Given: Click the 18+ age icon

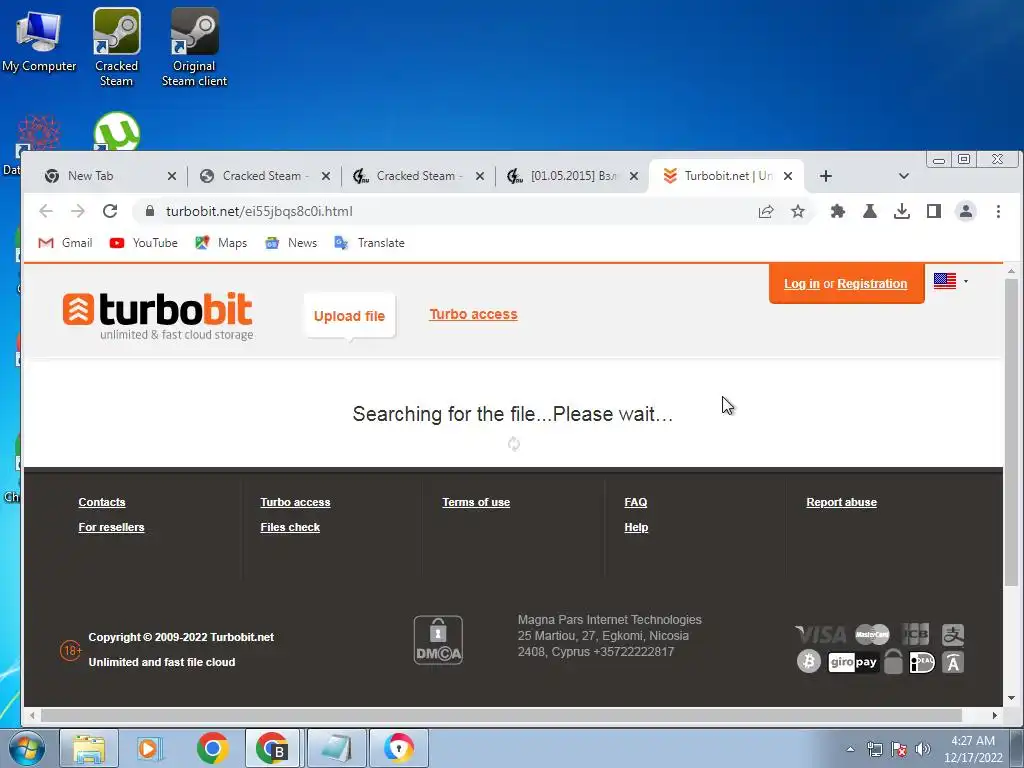Looking at the screenshot, I should (71, 650).
